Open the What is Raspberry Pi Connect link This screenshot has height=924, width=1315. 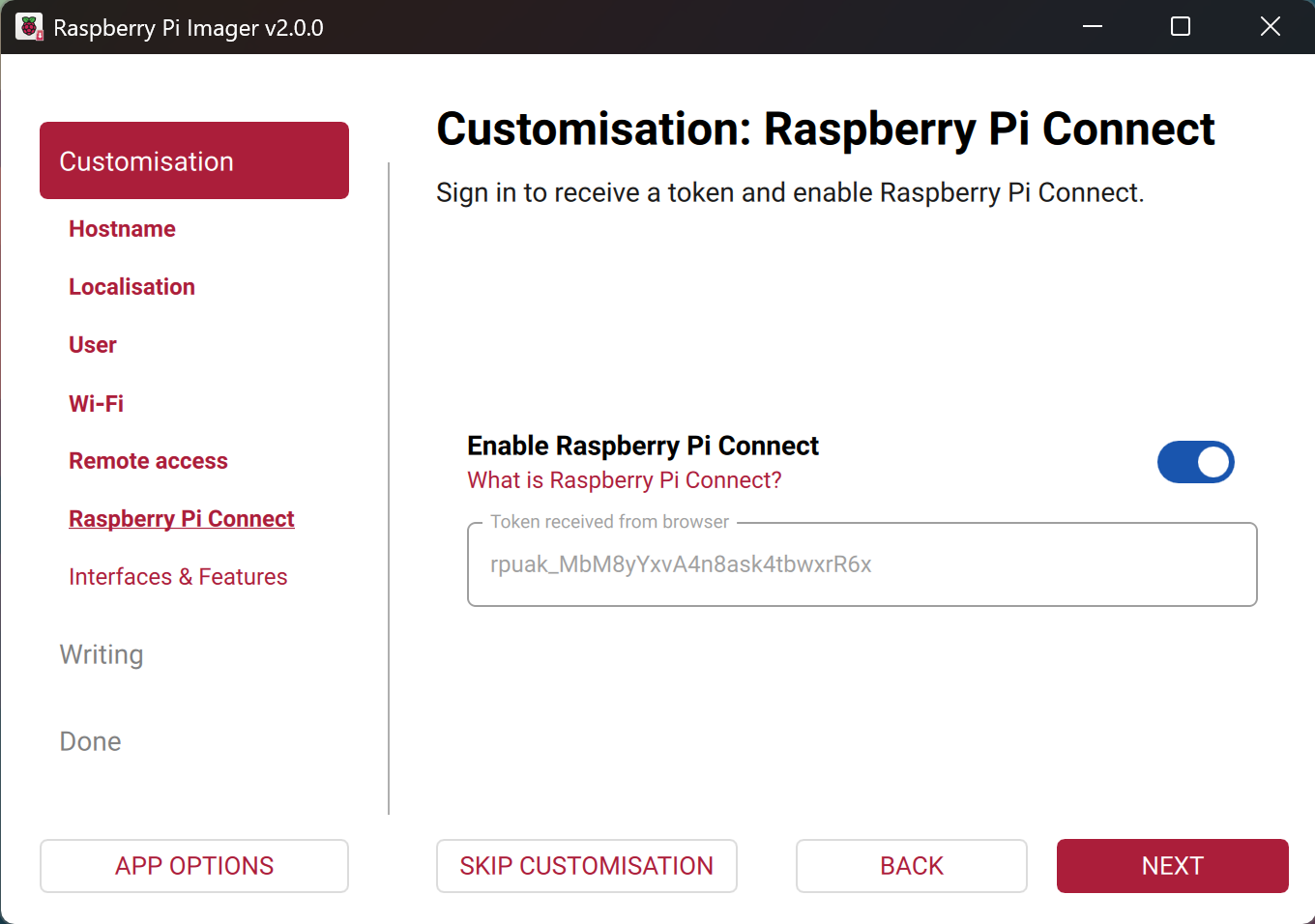(x=624, y=480)
